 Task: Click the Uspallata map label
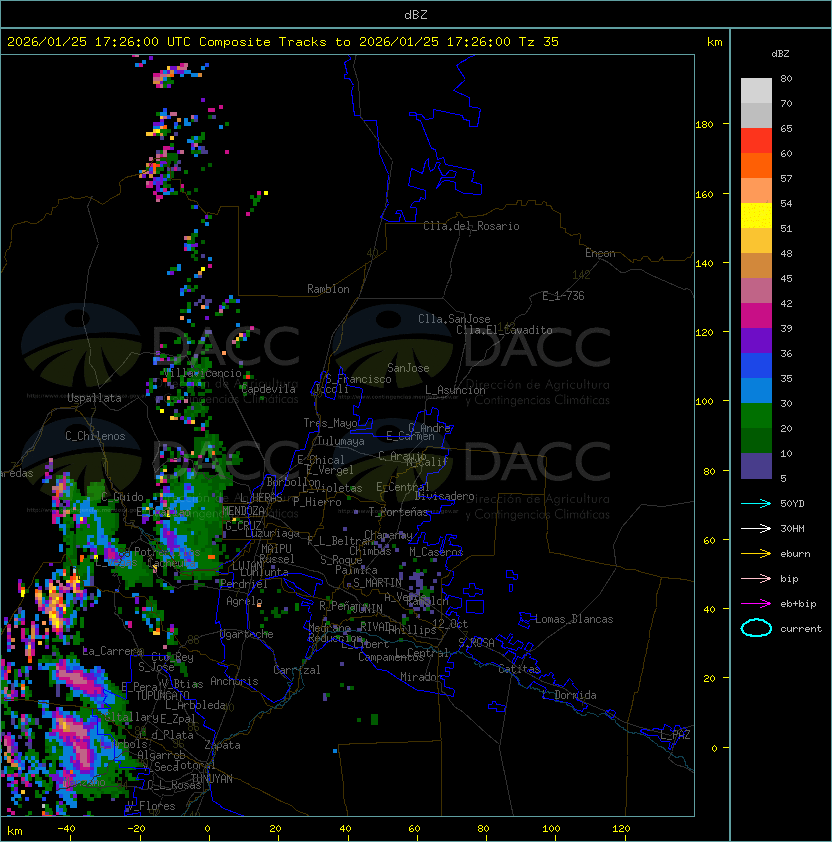(x=94, y=398)
